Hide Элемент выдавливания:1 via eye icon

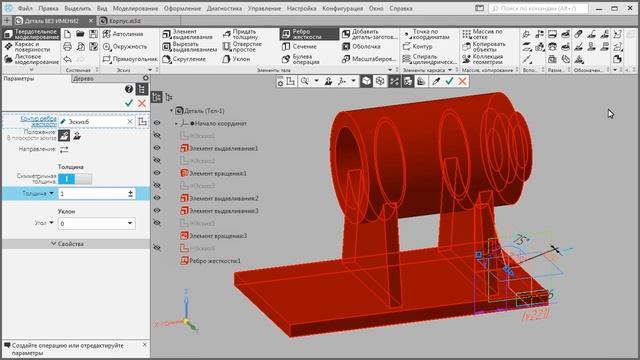tap(157, 148)
